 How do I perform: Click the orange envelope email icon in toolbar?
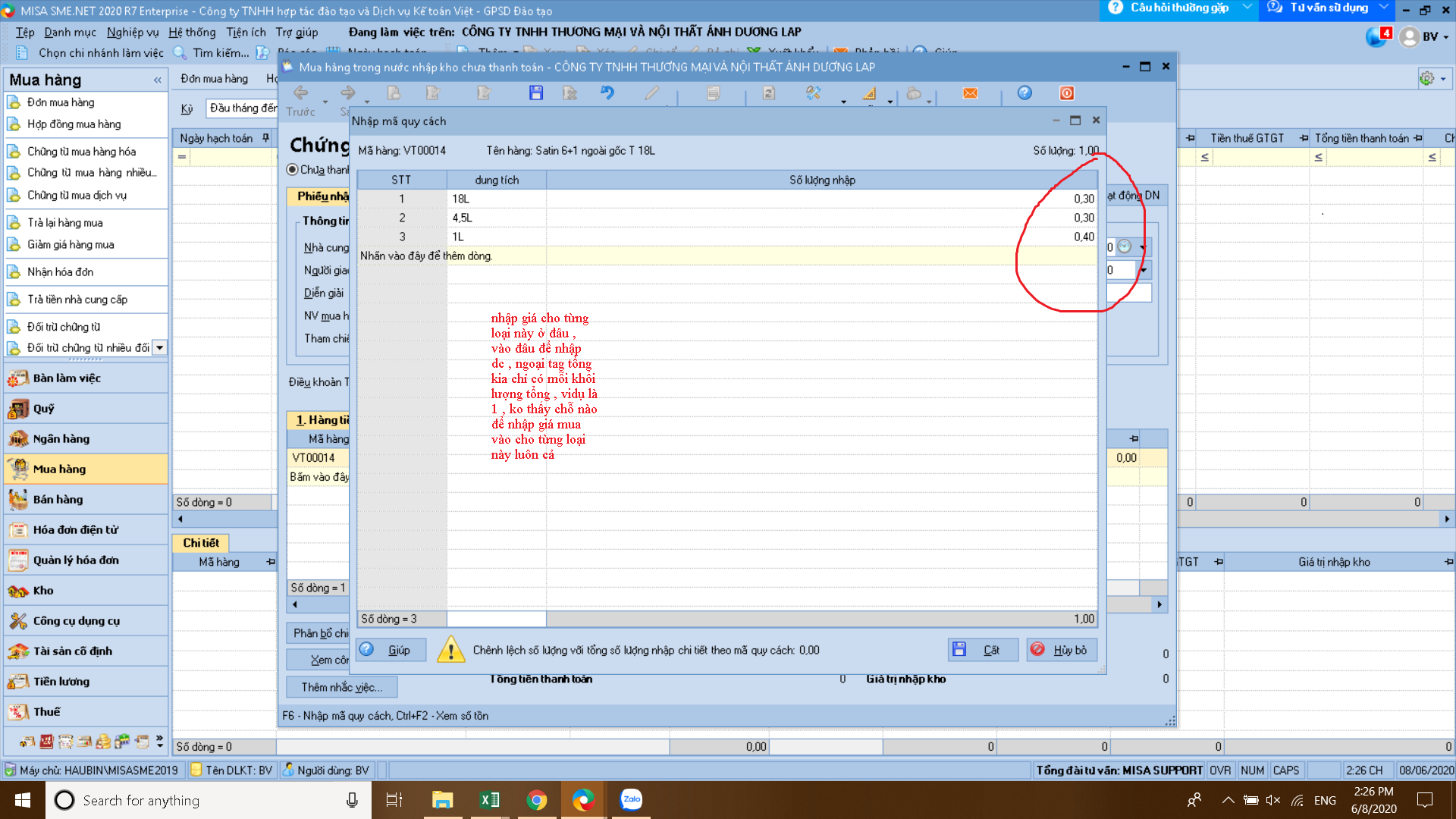(970, 93)
